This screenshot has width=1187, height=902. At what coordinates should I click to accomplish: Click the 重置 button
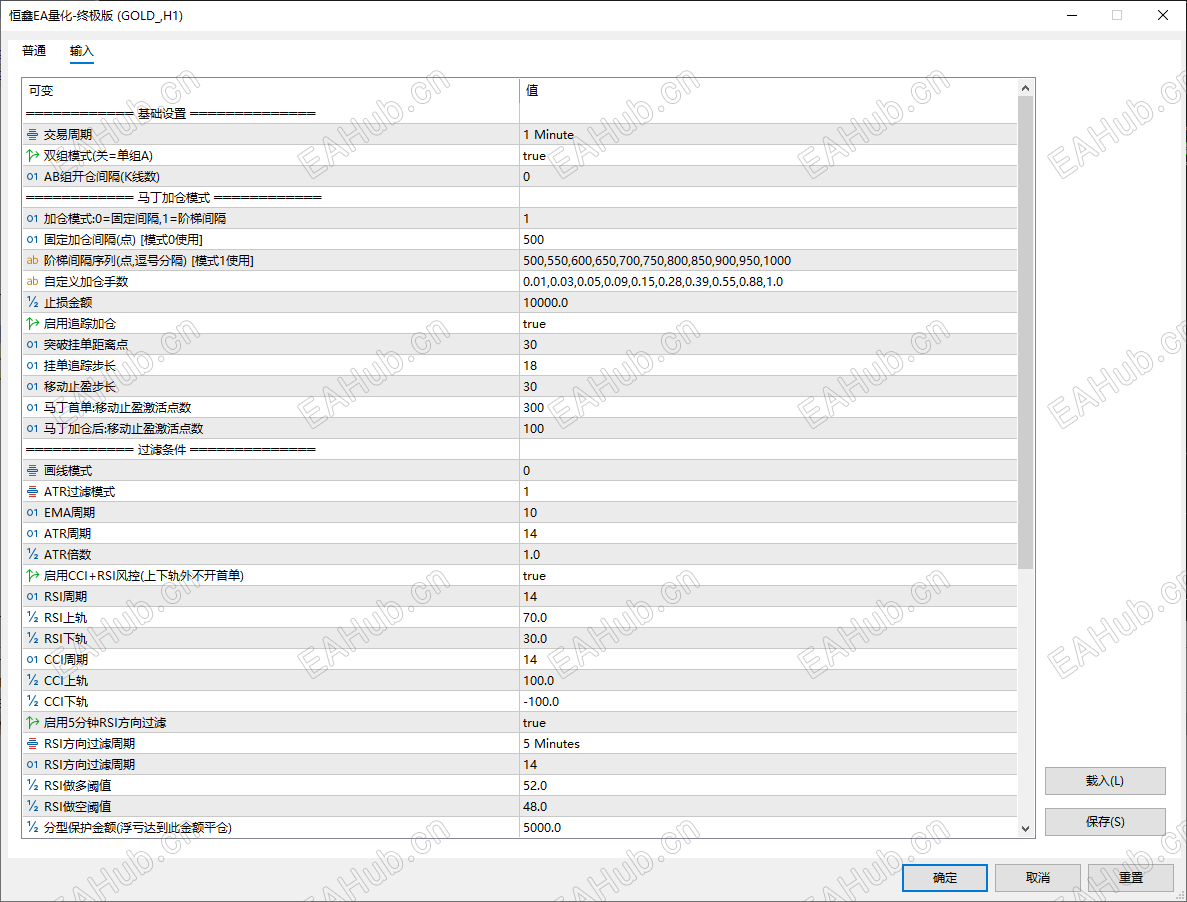(x=1131, y=878)
